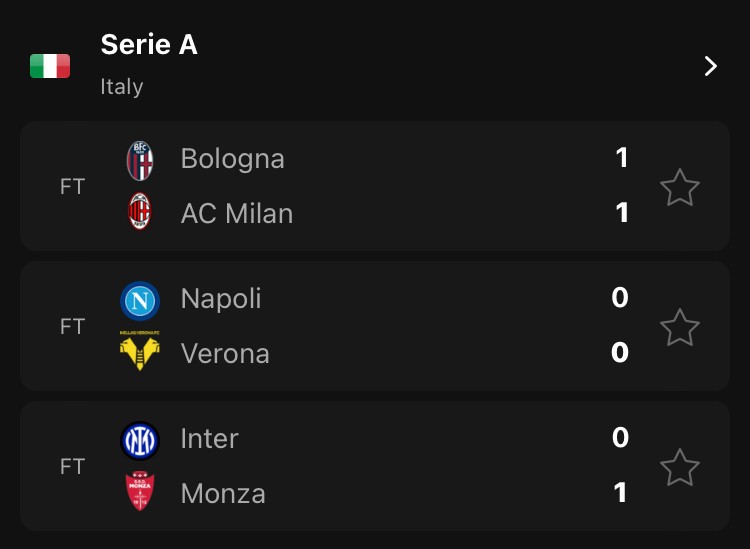750x549 pixels.
Task: Open the Serie A league title
Action: 149,45
